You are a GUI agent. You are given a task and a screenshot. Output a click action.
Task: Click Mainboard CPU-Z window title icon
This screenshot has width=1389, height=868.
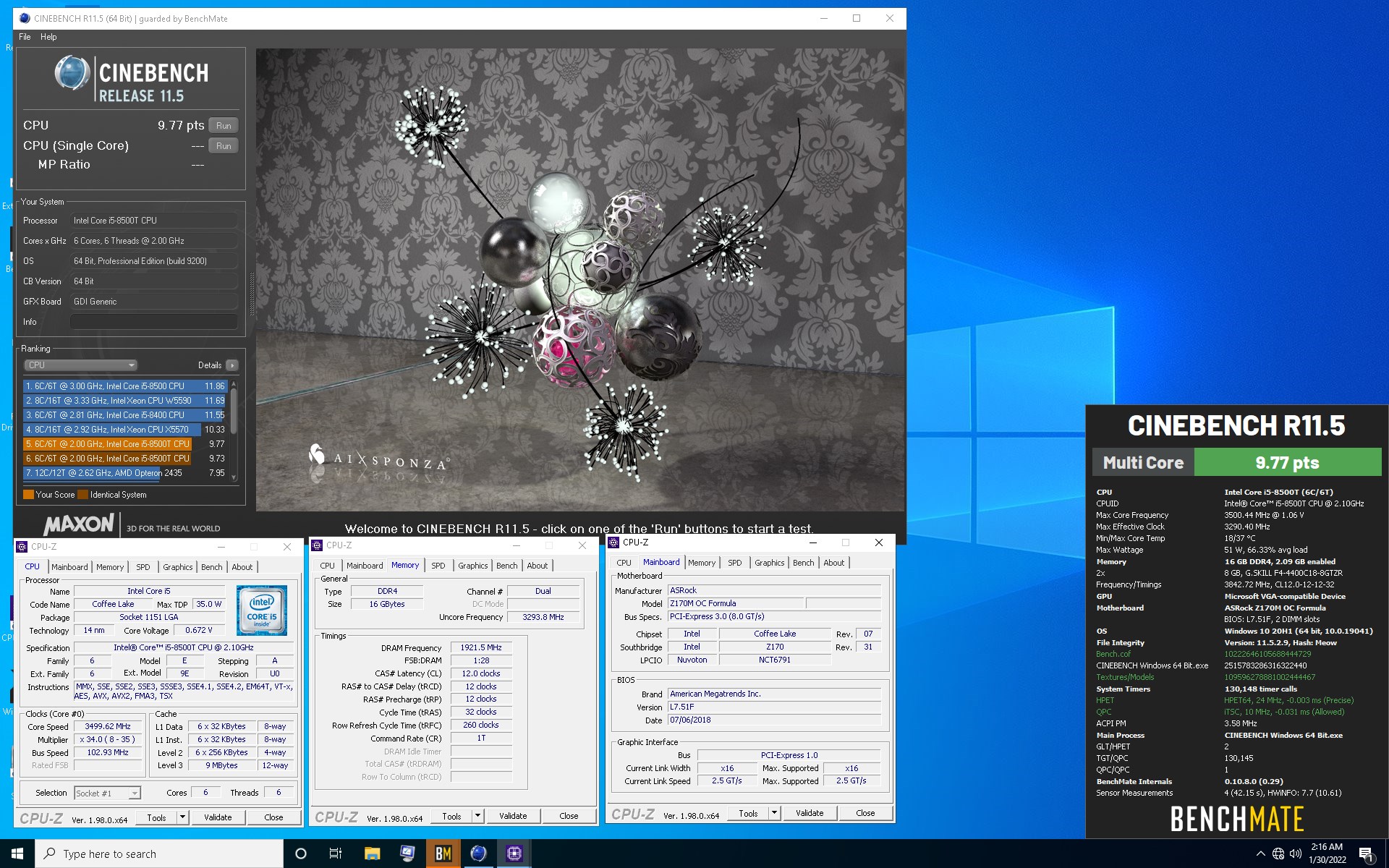[x=613, y=542]
